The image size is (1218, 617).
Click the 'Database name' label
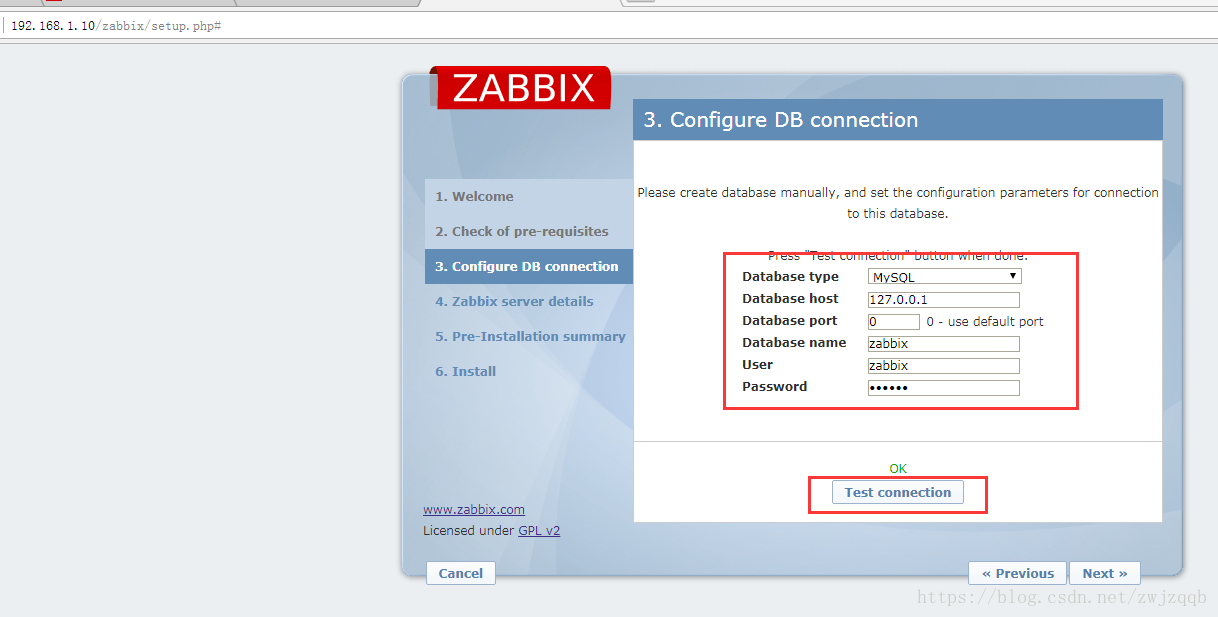coord(794,343)
